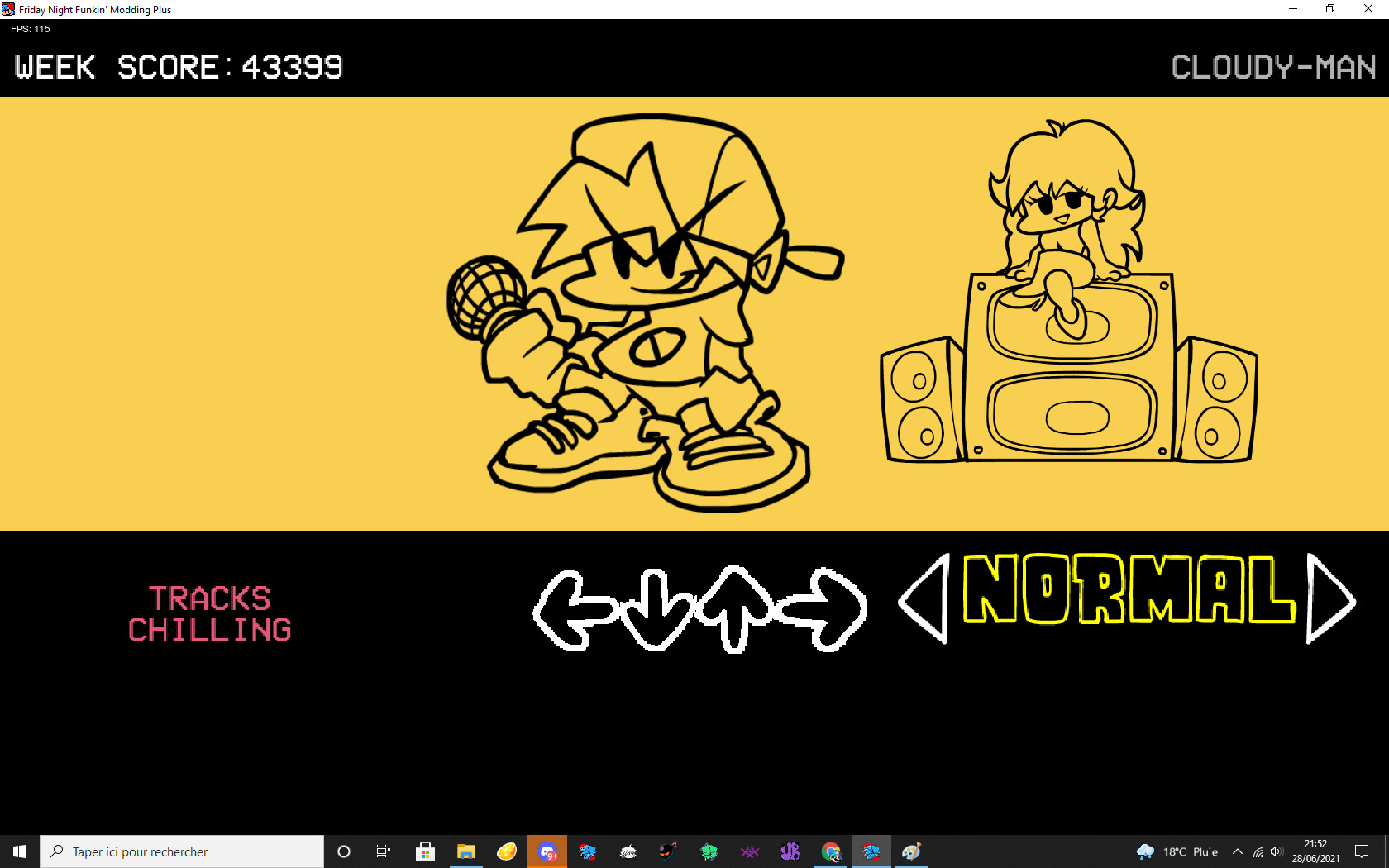The width and height of the screenshot is (1389, 868).
Task: Click the right arrow note icon
Action: click(x=823, y=609)
